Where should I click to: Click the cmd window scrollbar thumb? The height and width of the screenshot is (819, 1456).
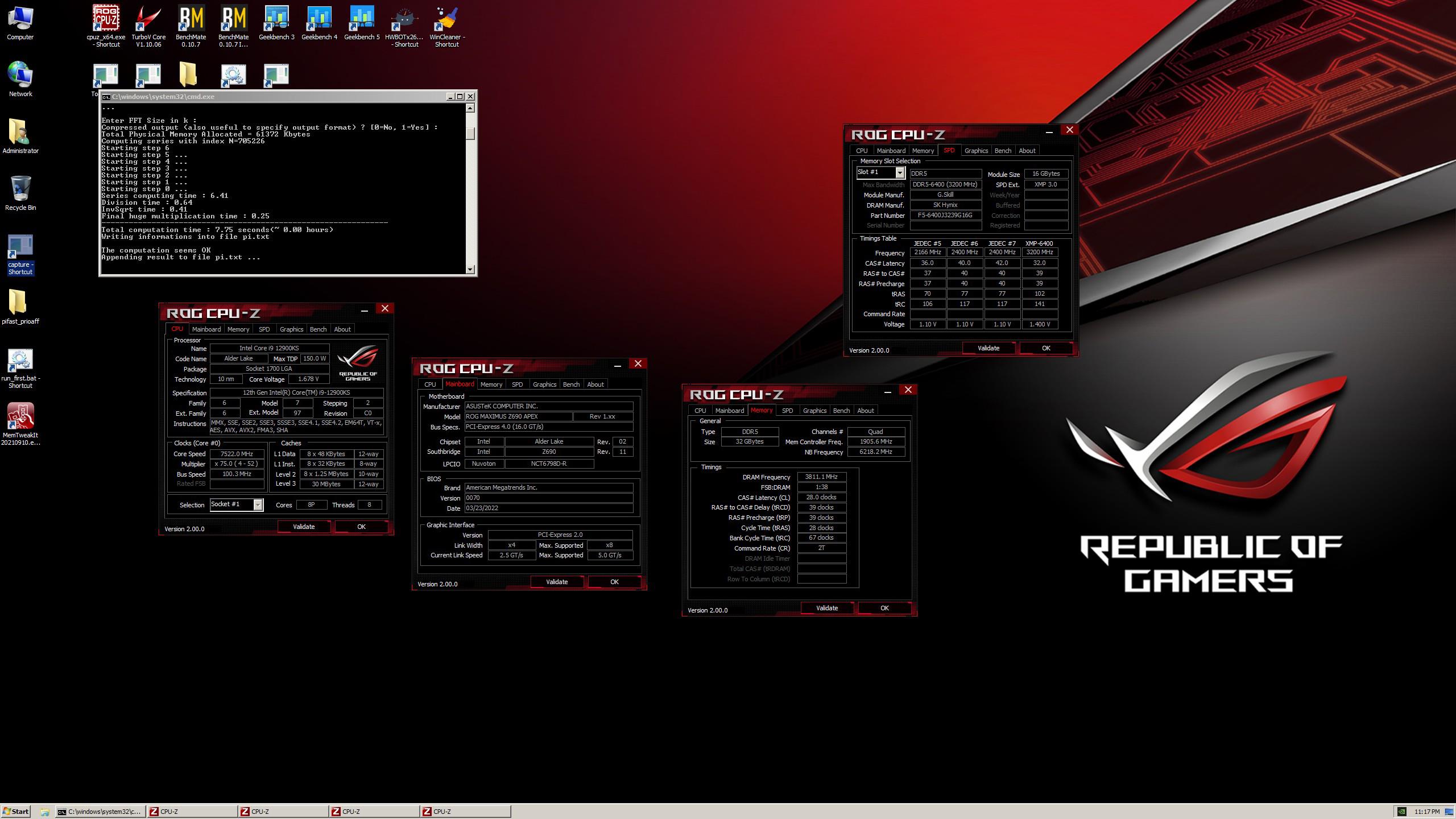pyautogui.click(x=470, y=133)
